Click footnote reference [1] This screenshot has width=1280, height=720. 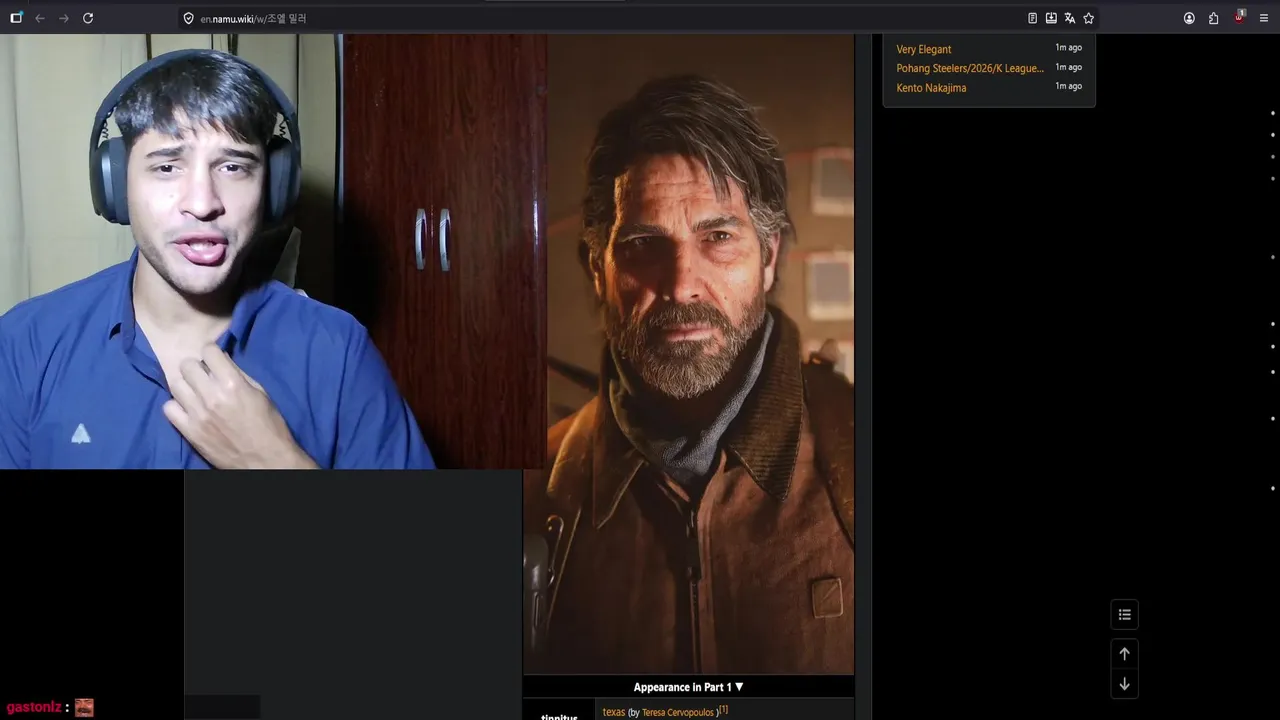tap(724, 710)
